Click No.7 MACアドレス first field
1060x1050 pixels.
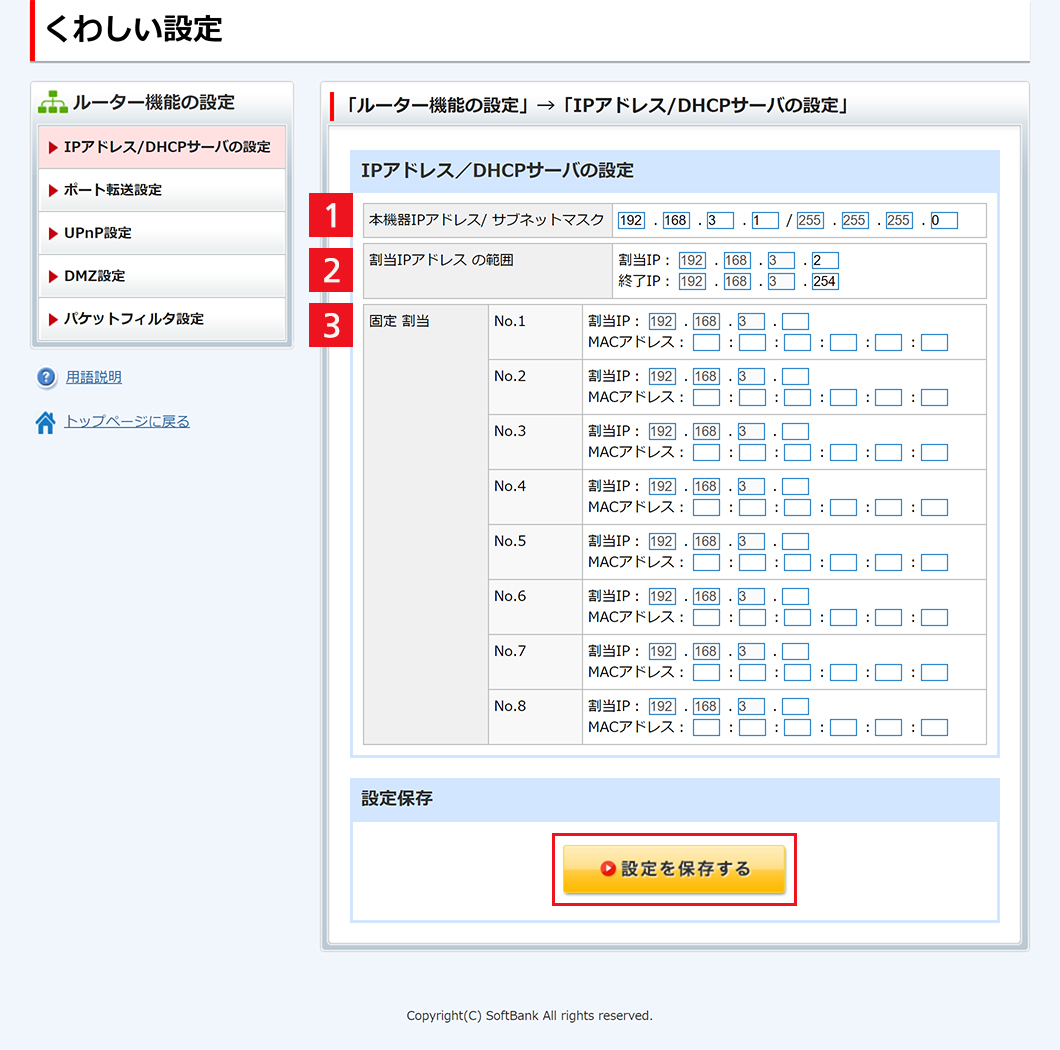pos(706,673)
